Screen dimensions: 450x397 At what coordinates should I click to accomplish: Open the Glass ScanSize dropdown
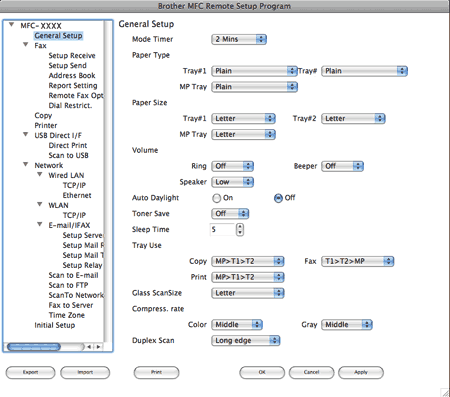point(248,293)
